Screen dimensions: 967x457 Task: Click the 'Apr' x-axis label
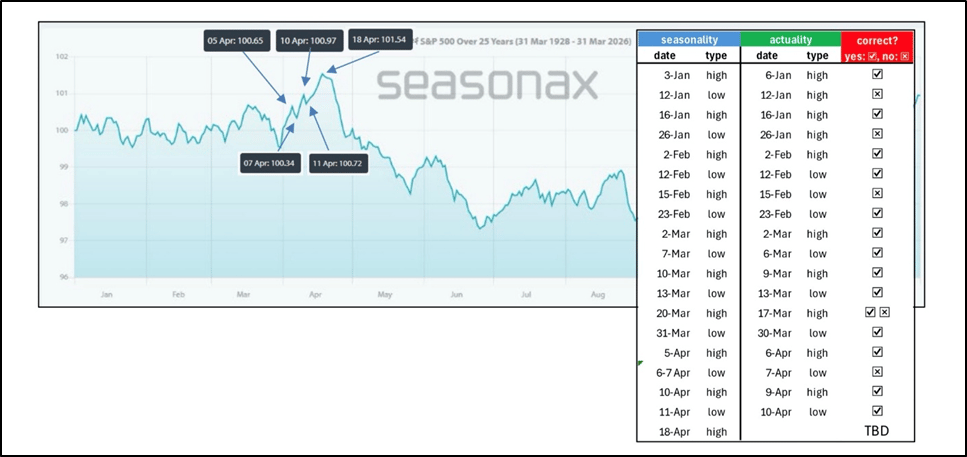point(316,295)
